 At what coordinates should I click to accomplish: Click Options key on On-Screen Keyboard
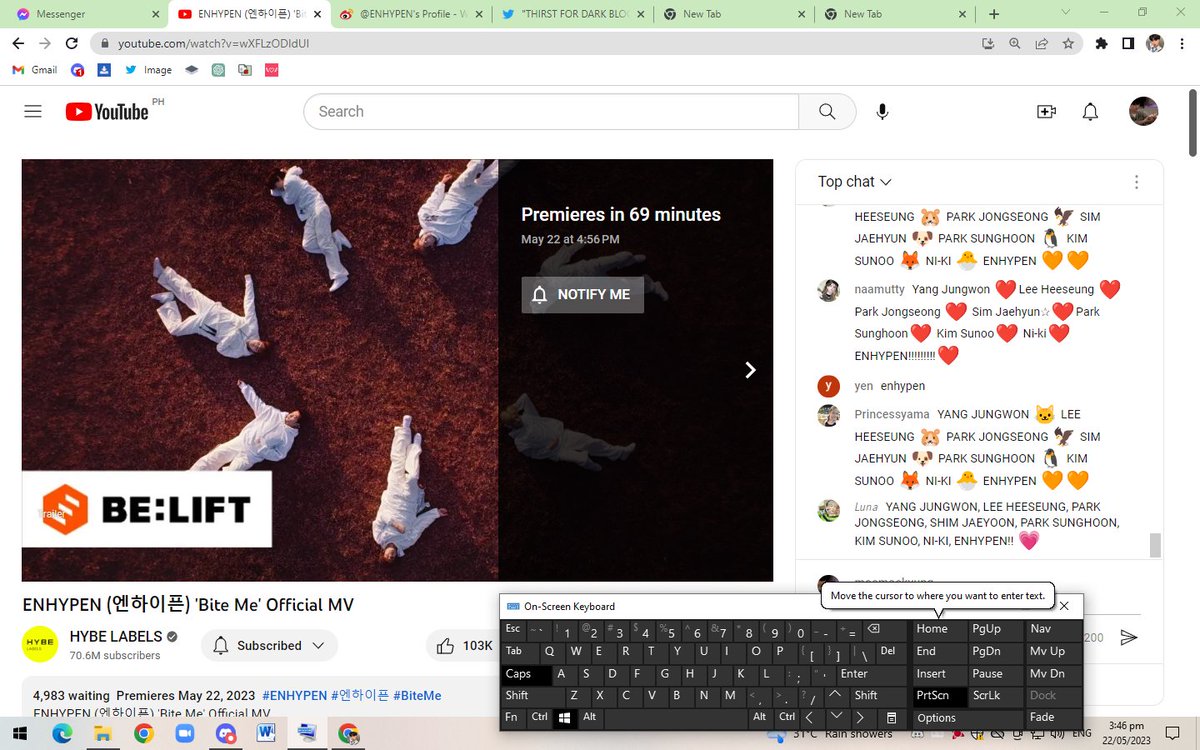tap(968, 718)
